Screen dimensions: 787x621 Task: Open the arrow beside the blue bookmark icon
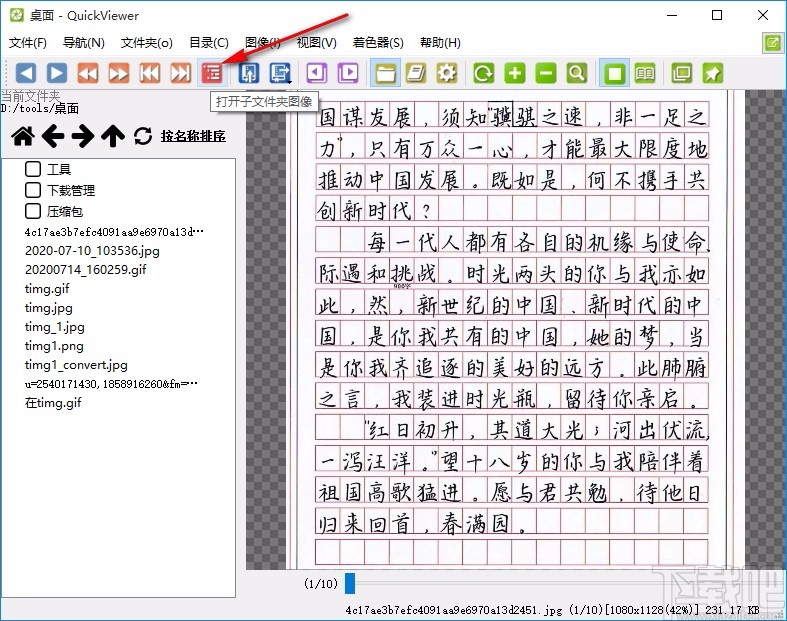click(x=290, y=81)
